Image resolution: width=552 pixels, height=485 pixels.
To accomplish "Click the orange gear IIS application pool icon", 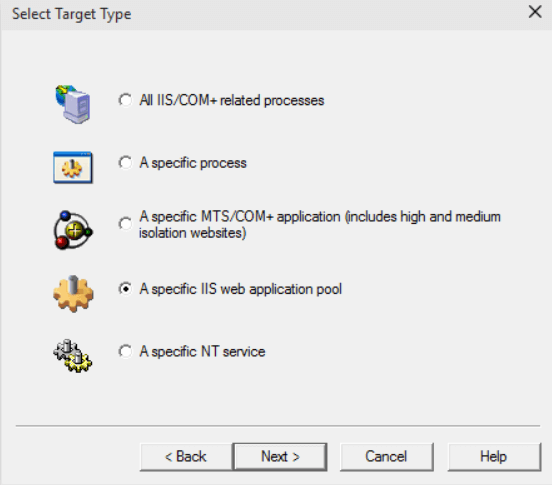I will (x=73, y=294).
